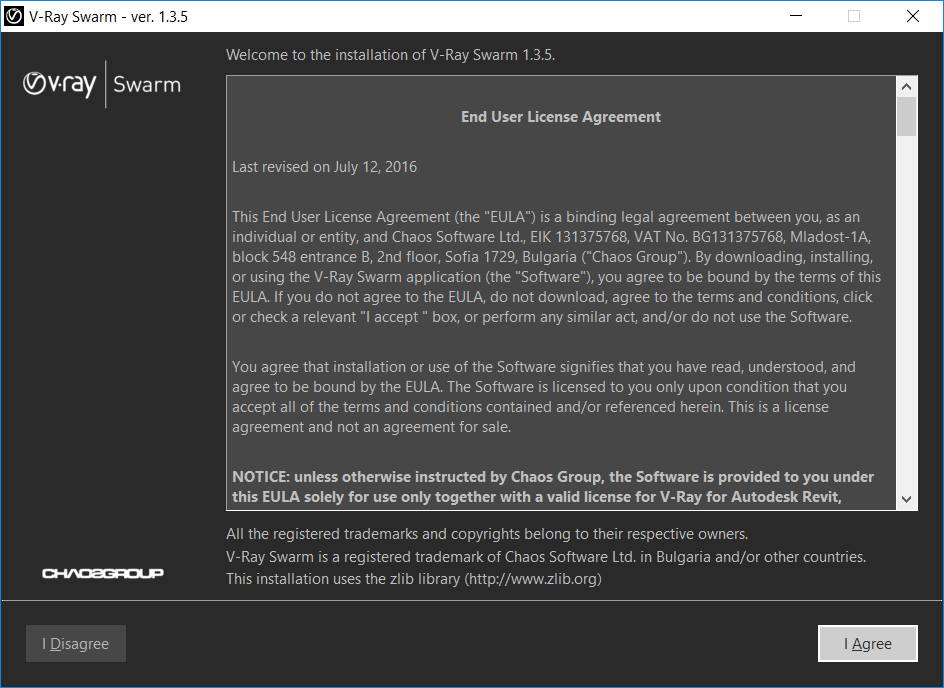The width and height of the screenshot is (944, 688).
Task: Click the 'V-Ray Swarm - ver. 1.3.5' window title
Action: click(x=108, y=17)
